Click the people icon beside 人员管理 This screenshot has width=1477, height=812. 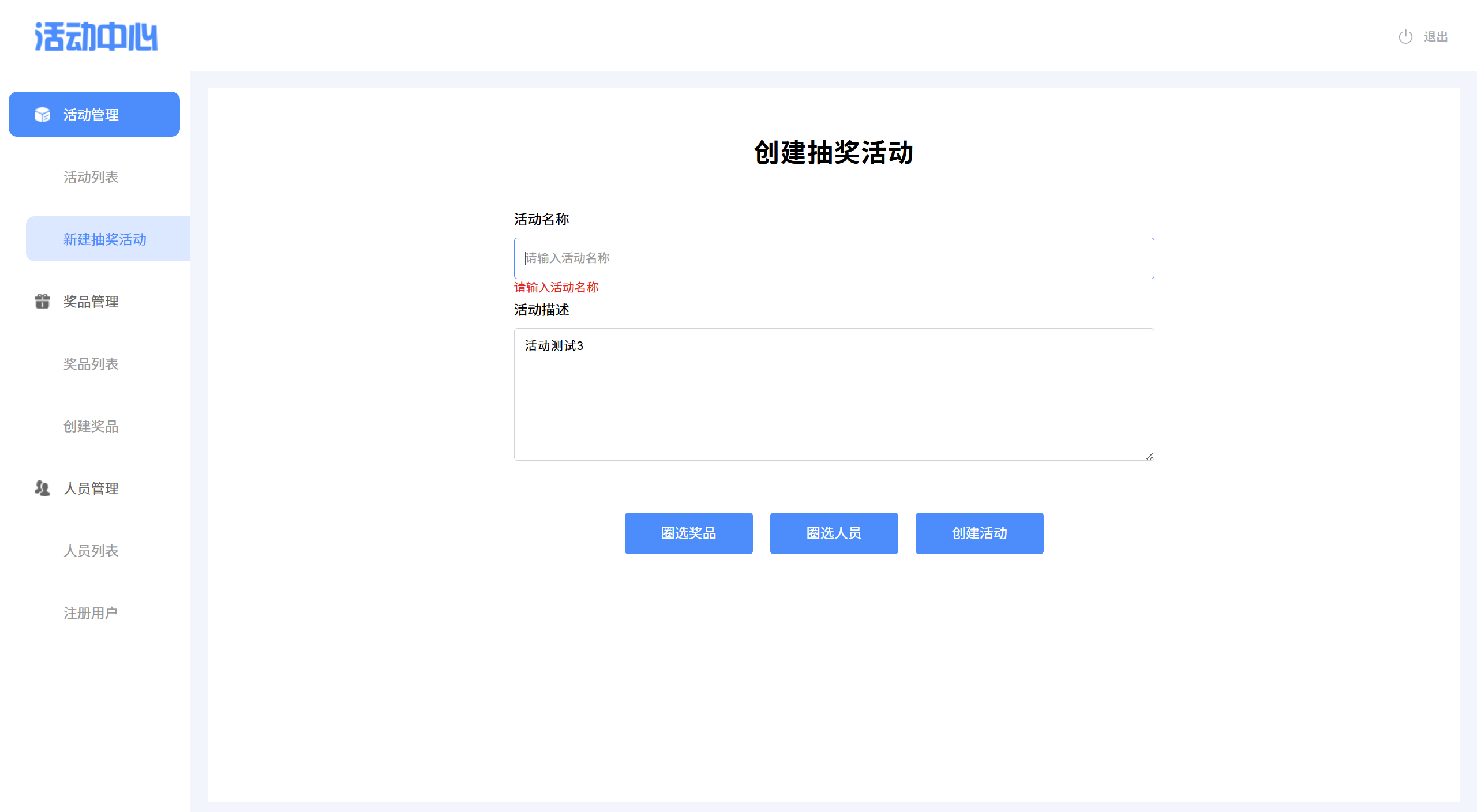(42, 488)
